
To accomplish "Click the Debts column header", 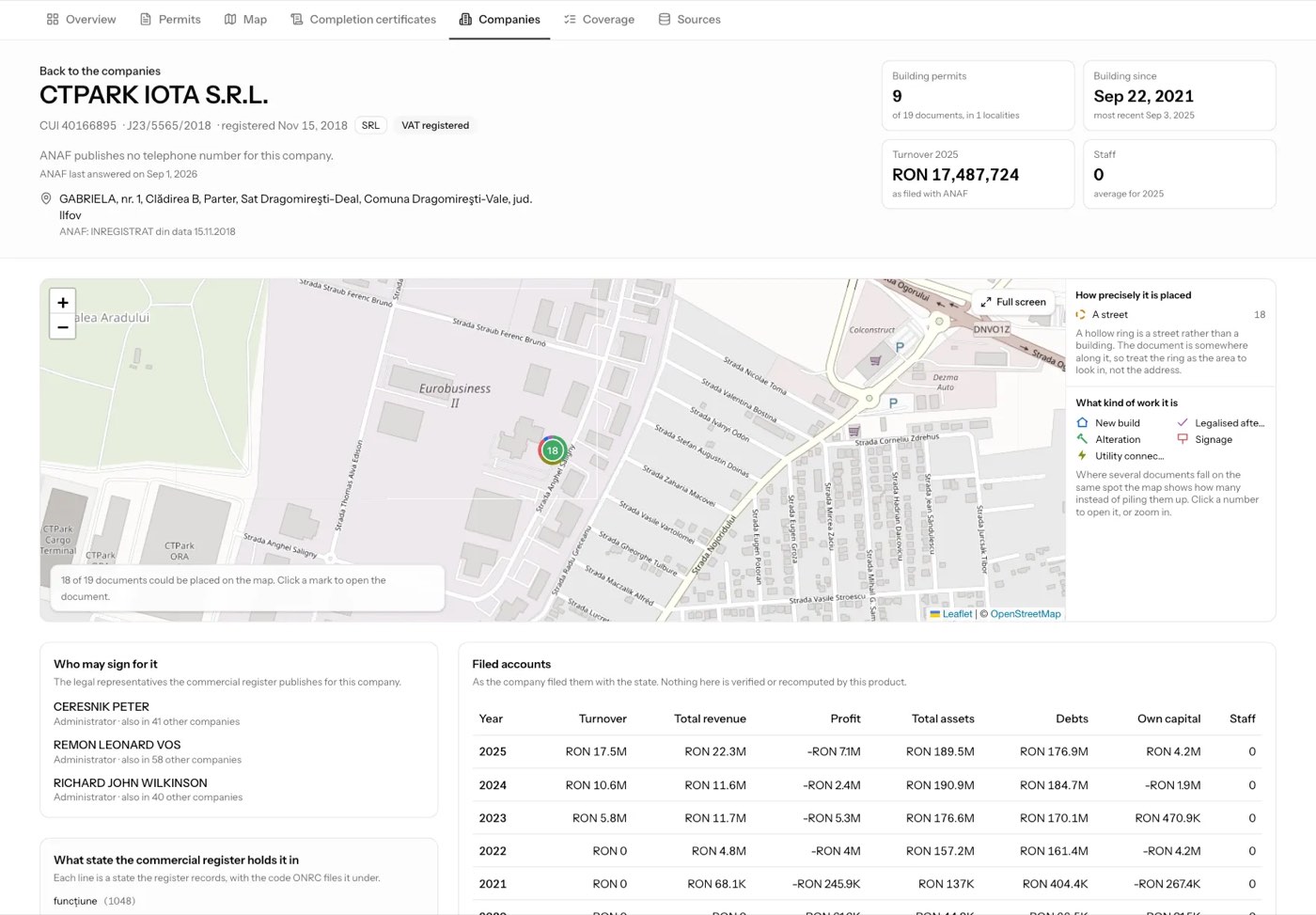I will point(1072,718).
